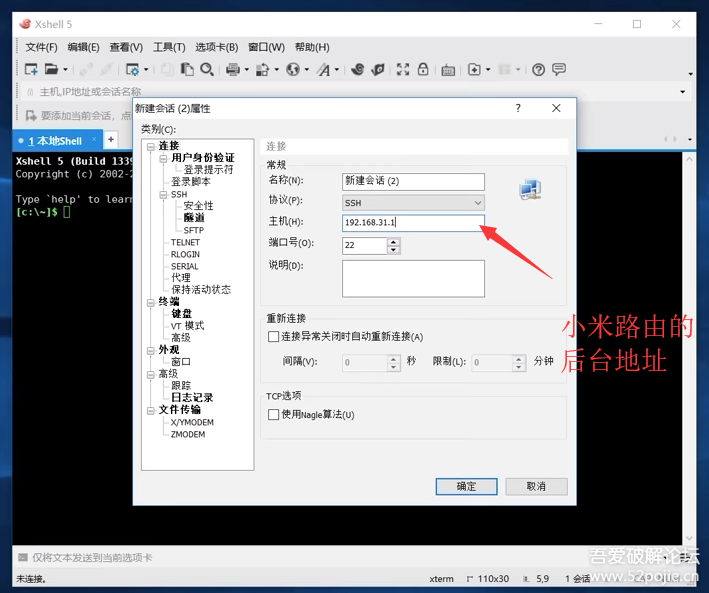Select 登录提示符 in category tree

coord(208,170)
